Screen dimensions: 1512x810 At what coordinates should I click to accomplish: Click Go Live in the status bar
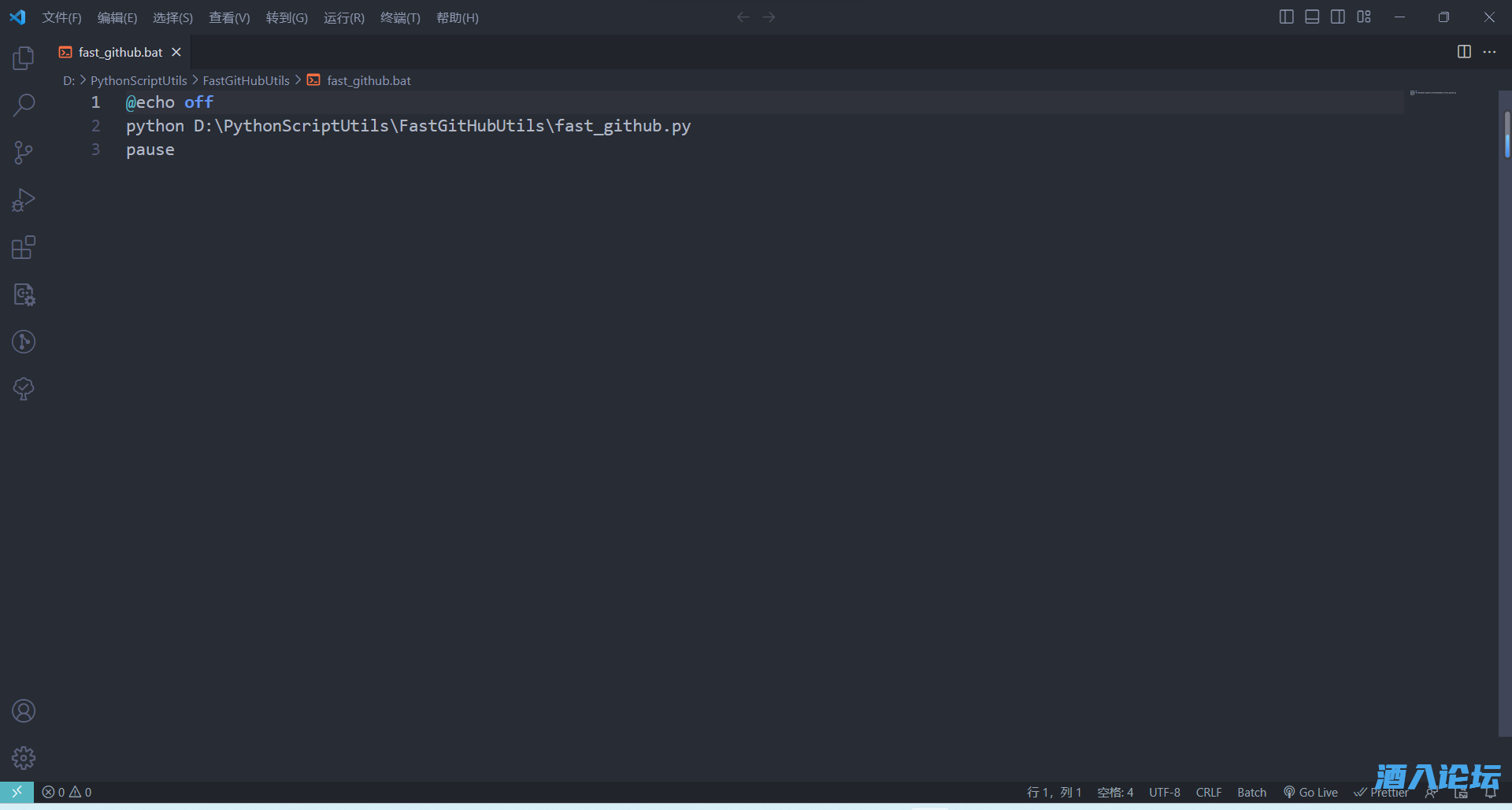click(x=1311, y=792)
